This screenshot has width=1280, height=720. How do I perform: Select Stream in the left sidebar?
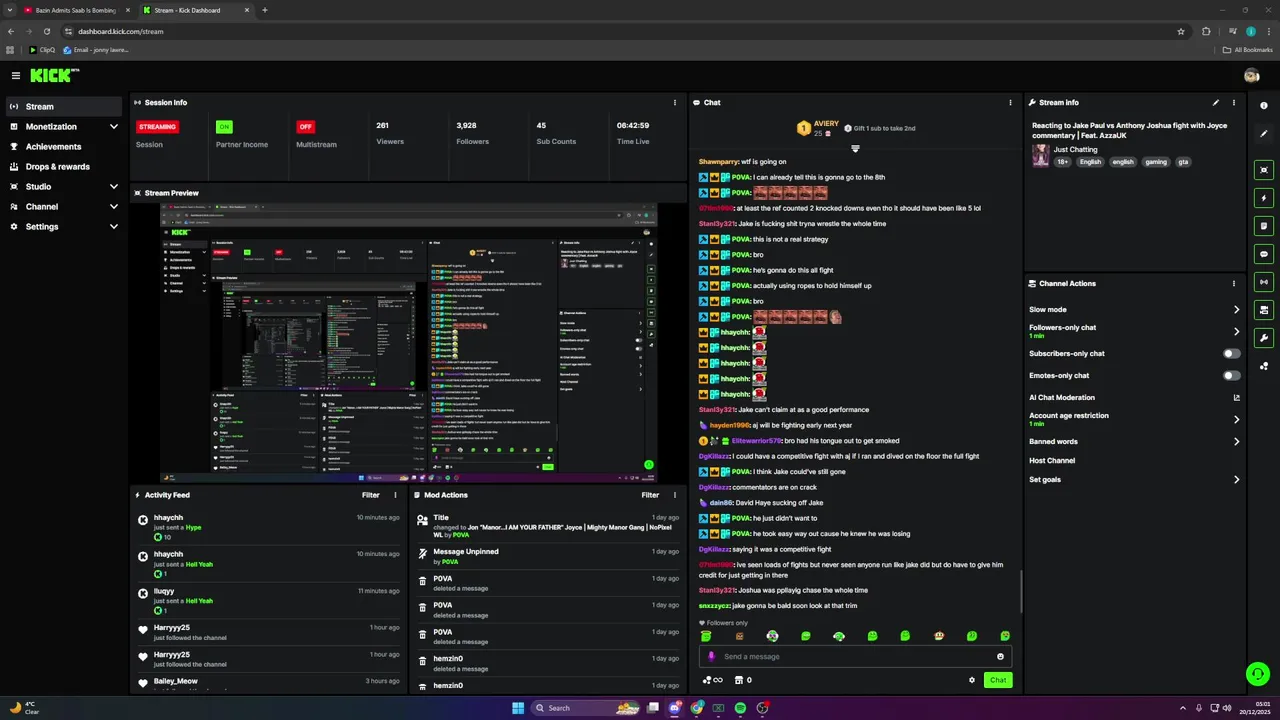click(64, 107)
